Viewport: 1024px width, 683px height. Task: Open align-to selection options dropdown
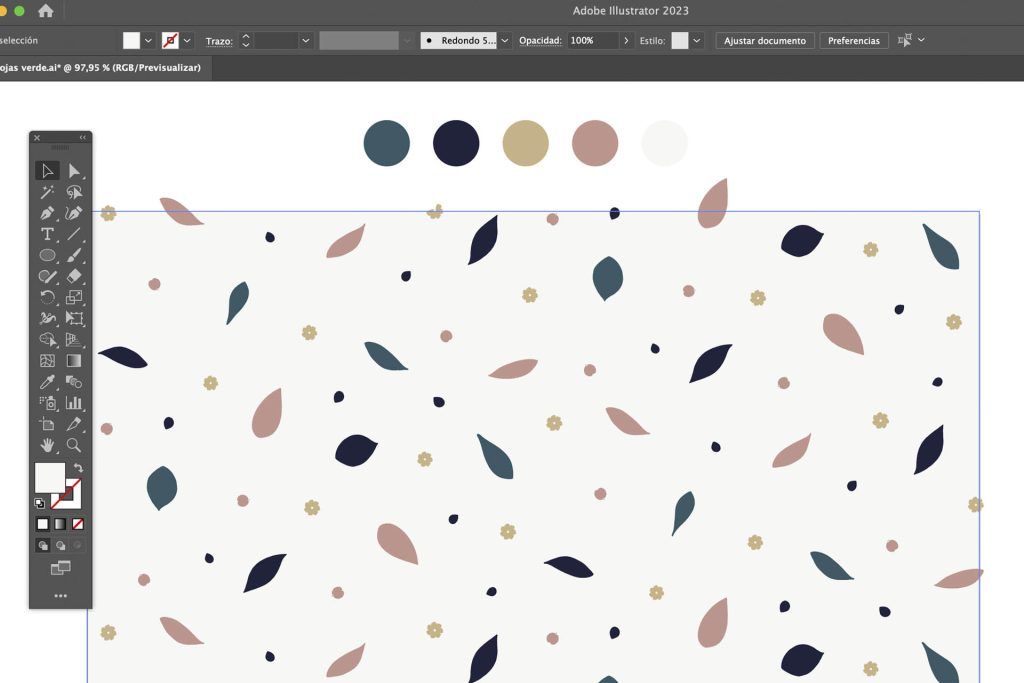[921, 40]
